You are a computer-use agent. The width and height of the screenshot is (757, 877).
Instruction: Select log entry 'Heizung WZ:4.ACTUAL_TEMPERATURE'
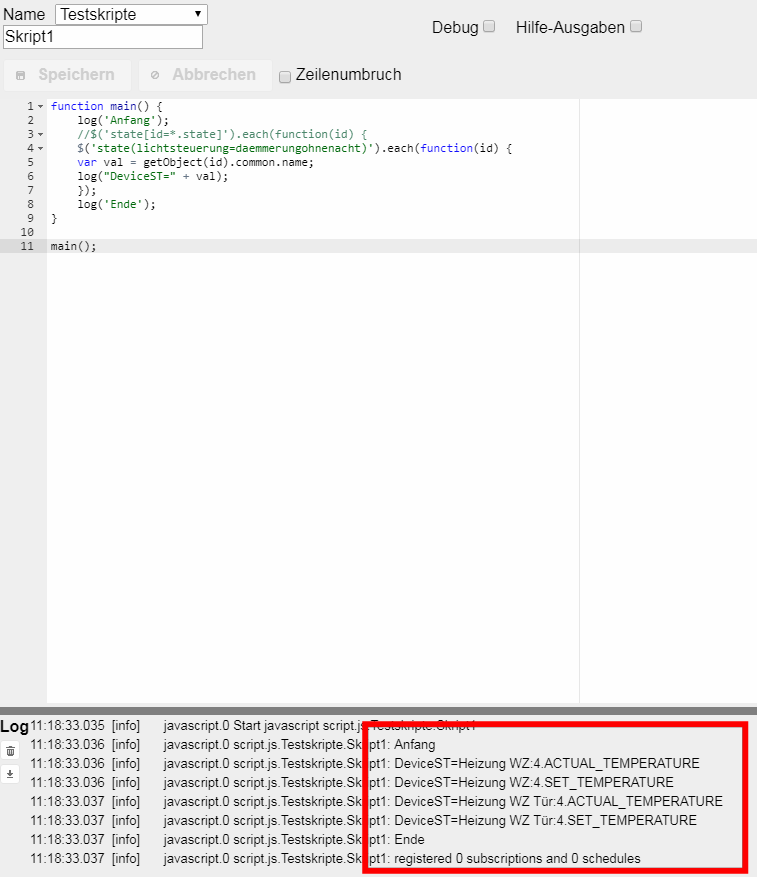click(x=365, y=763)
